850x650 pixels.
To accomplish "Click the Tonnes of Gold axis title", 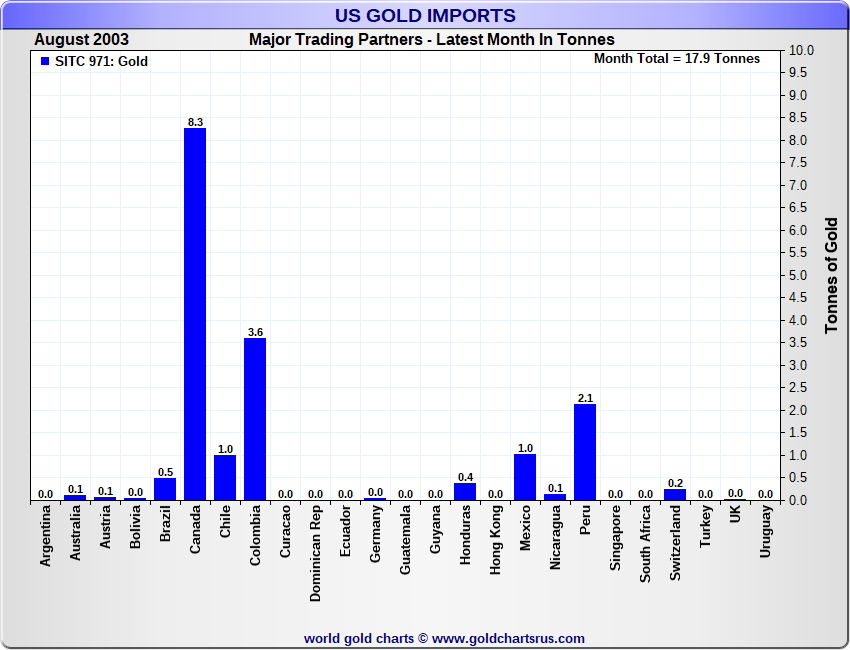I will [831, 275].
